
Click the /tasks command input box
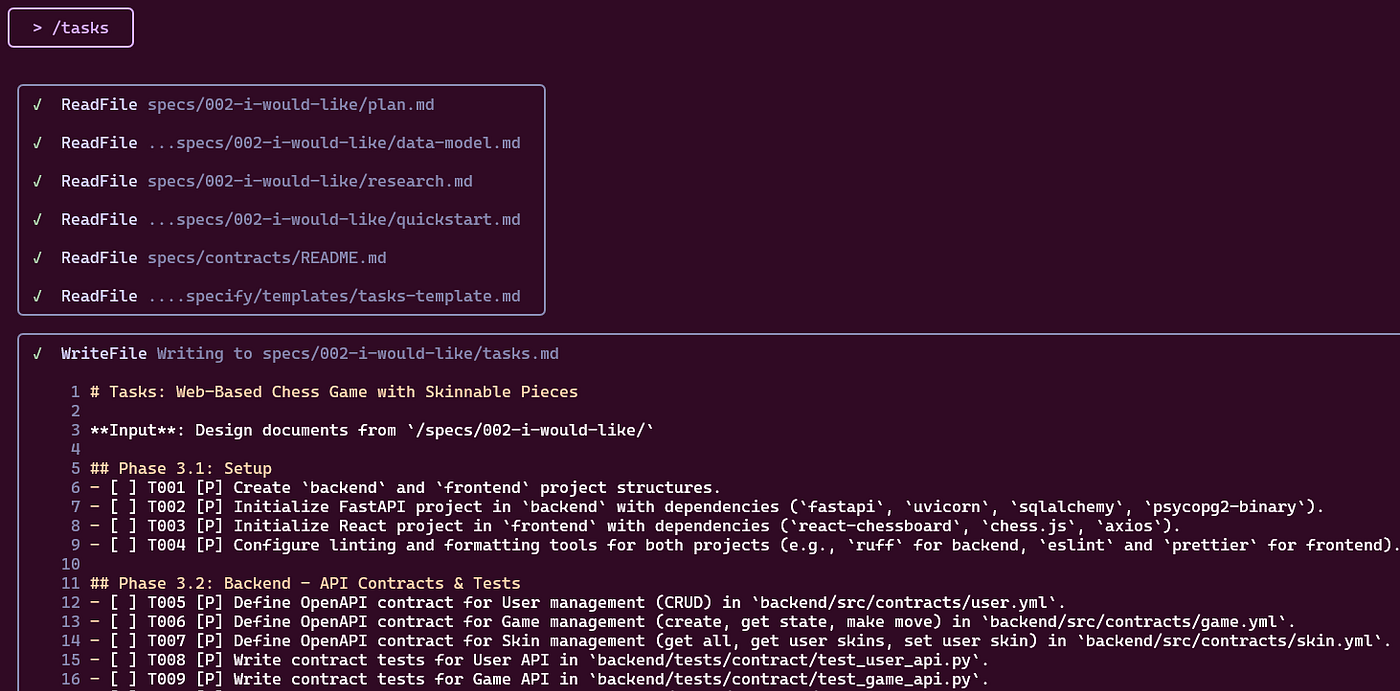point(71,28)
